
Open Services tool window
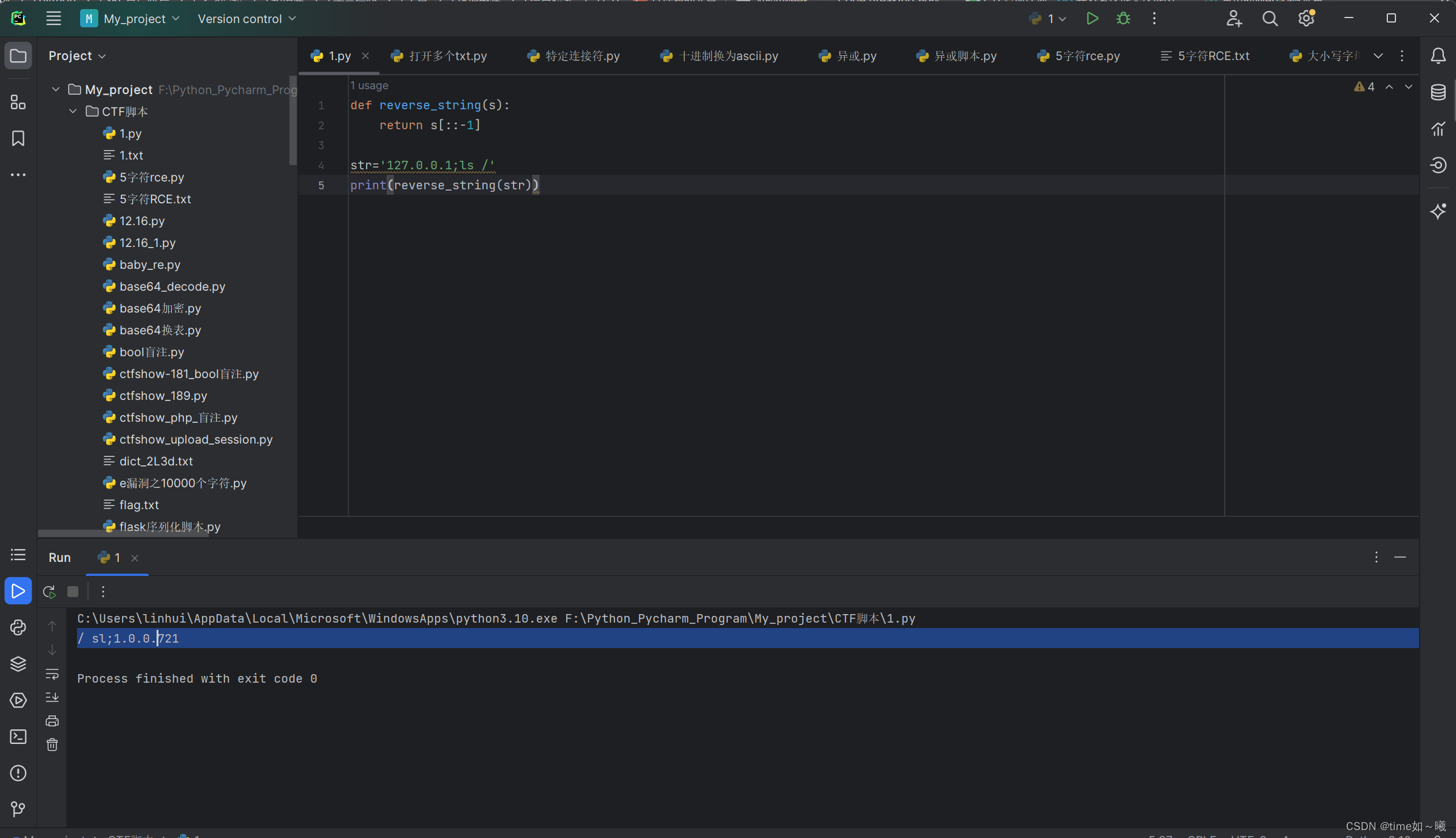click(x=18, y=700)
